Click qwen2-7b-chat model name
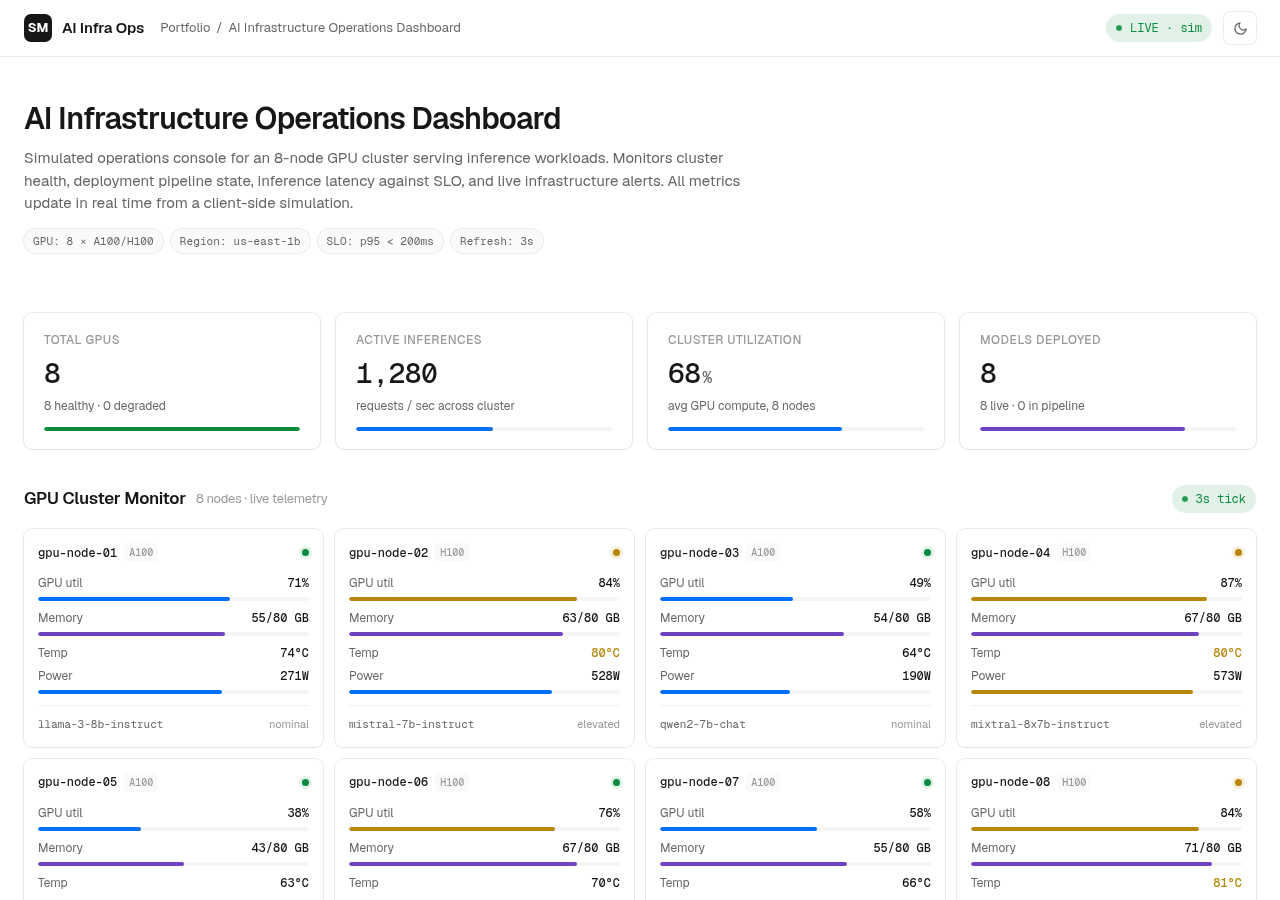Image resolution: width=1280 pixels, height=900 pixels. pyautogui.click(x=702, y=724)
